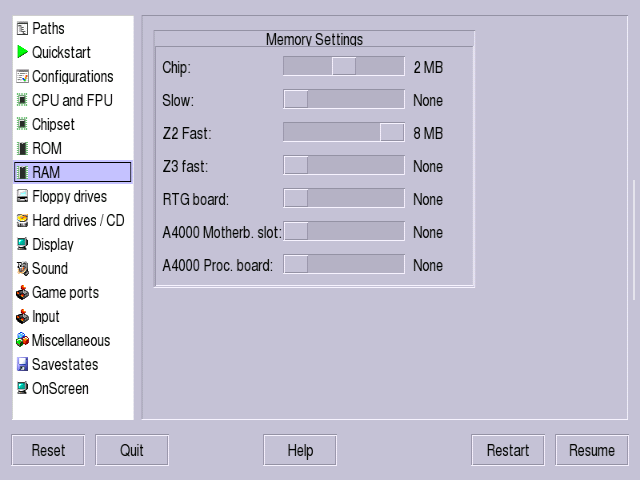Click the Savestates floppy icon
Viewport: 640px width, 480px height.
pos(22,364)
